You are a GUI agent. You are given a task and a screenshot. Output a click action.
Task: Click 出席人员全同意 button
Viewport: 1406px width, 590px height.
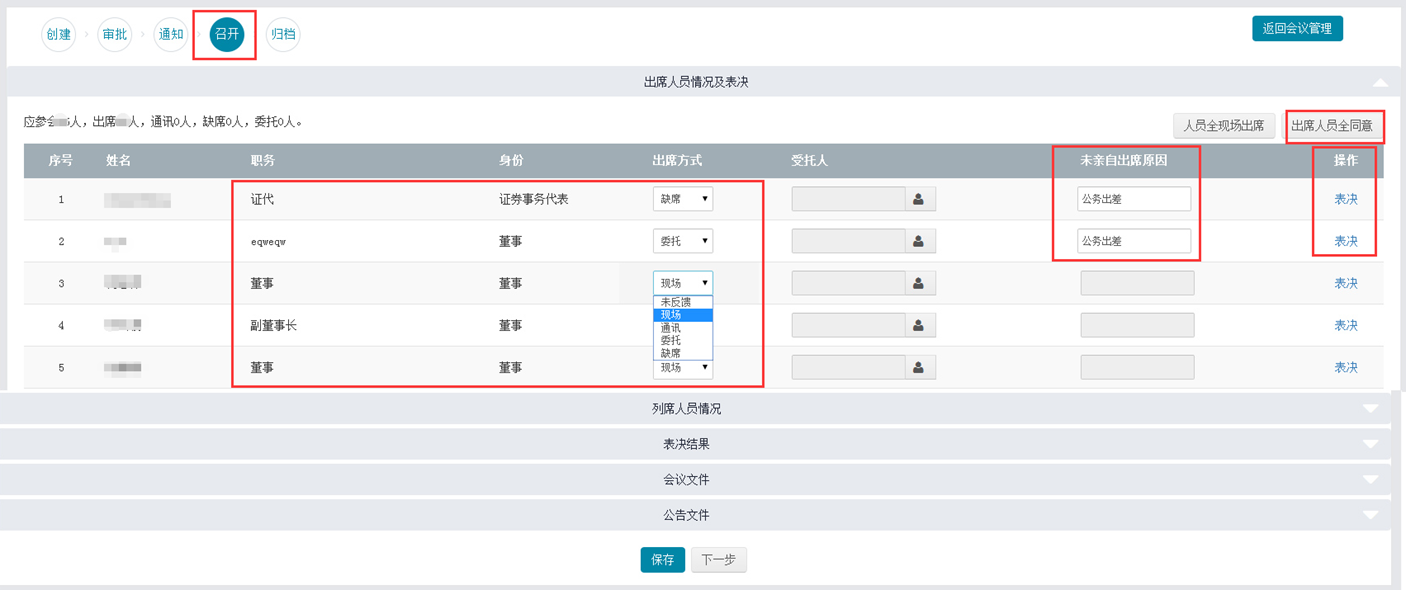pos(1332,126)
